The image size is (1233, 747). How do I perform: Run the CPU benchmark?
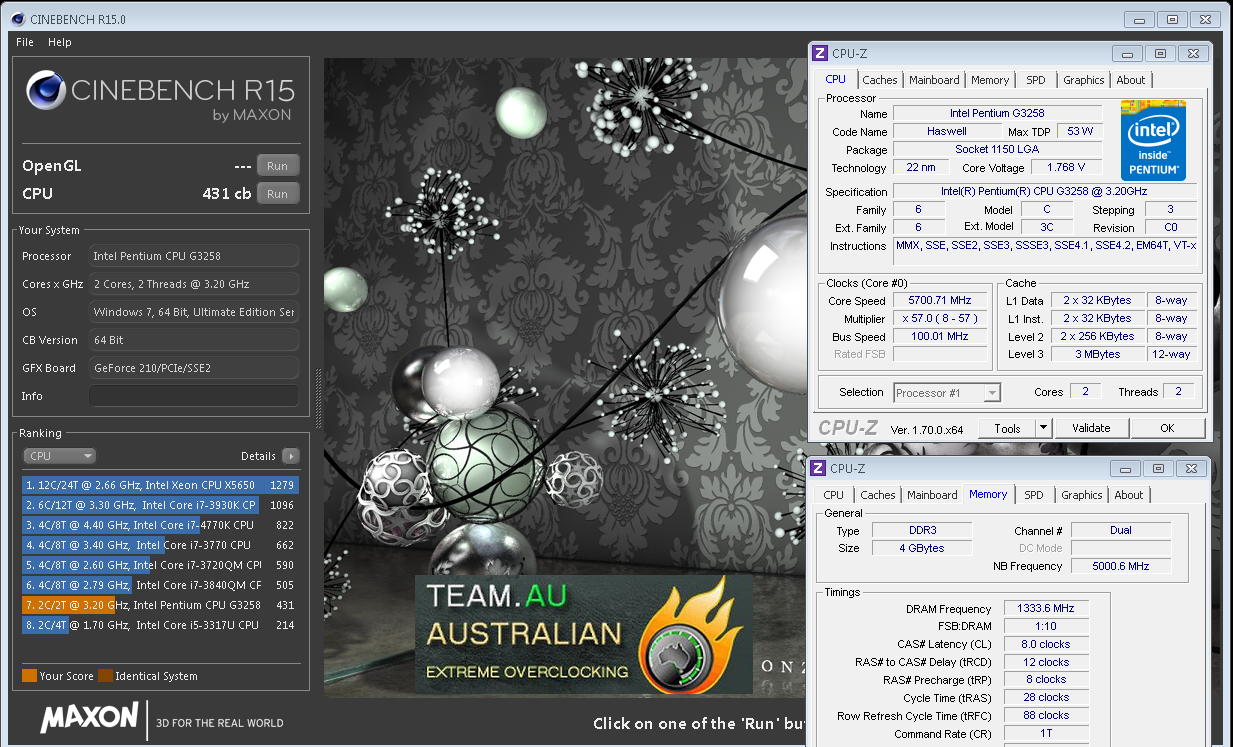[x=278, y=194]
